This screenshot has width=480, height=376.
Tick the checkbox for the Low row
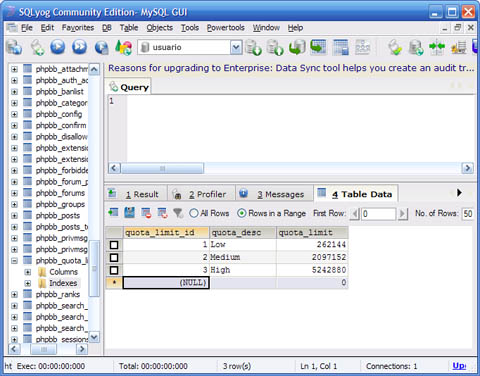[114, 245]
